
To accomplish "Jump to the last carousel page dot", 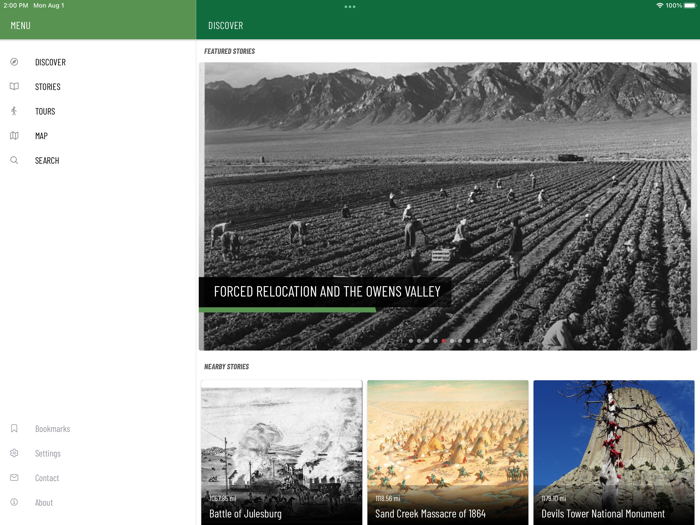I will (484, 341).
